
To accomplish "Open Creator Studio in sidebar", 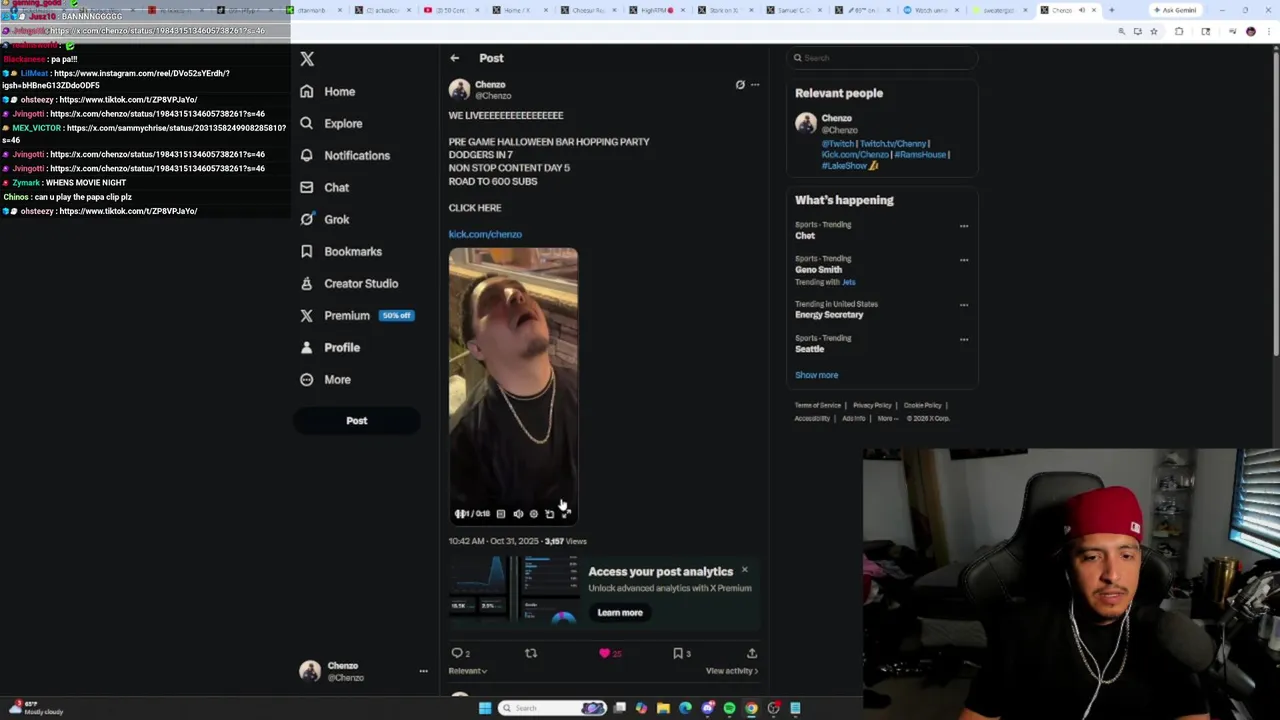I will [349, 283].
